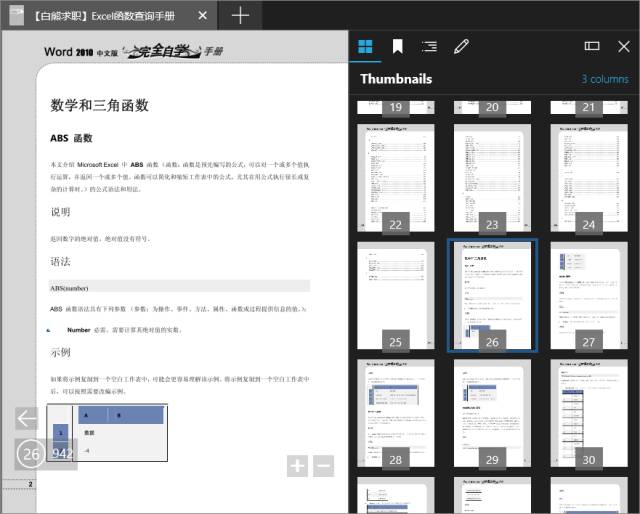The height and width of the screenshot is (514, 640).
Task: Click the 'ABS 函数' subheading
Action: (71, 138)
